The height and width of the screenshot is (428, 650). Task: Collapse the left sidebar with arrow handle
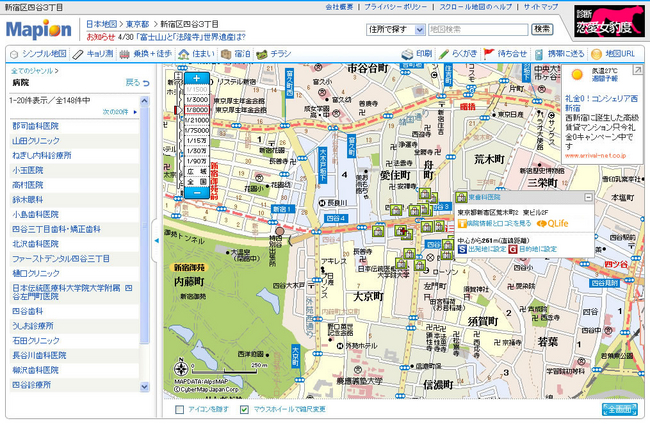click(156, 242)
